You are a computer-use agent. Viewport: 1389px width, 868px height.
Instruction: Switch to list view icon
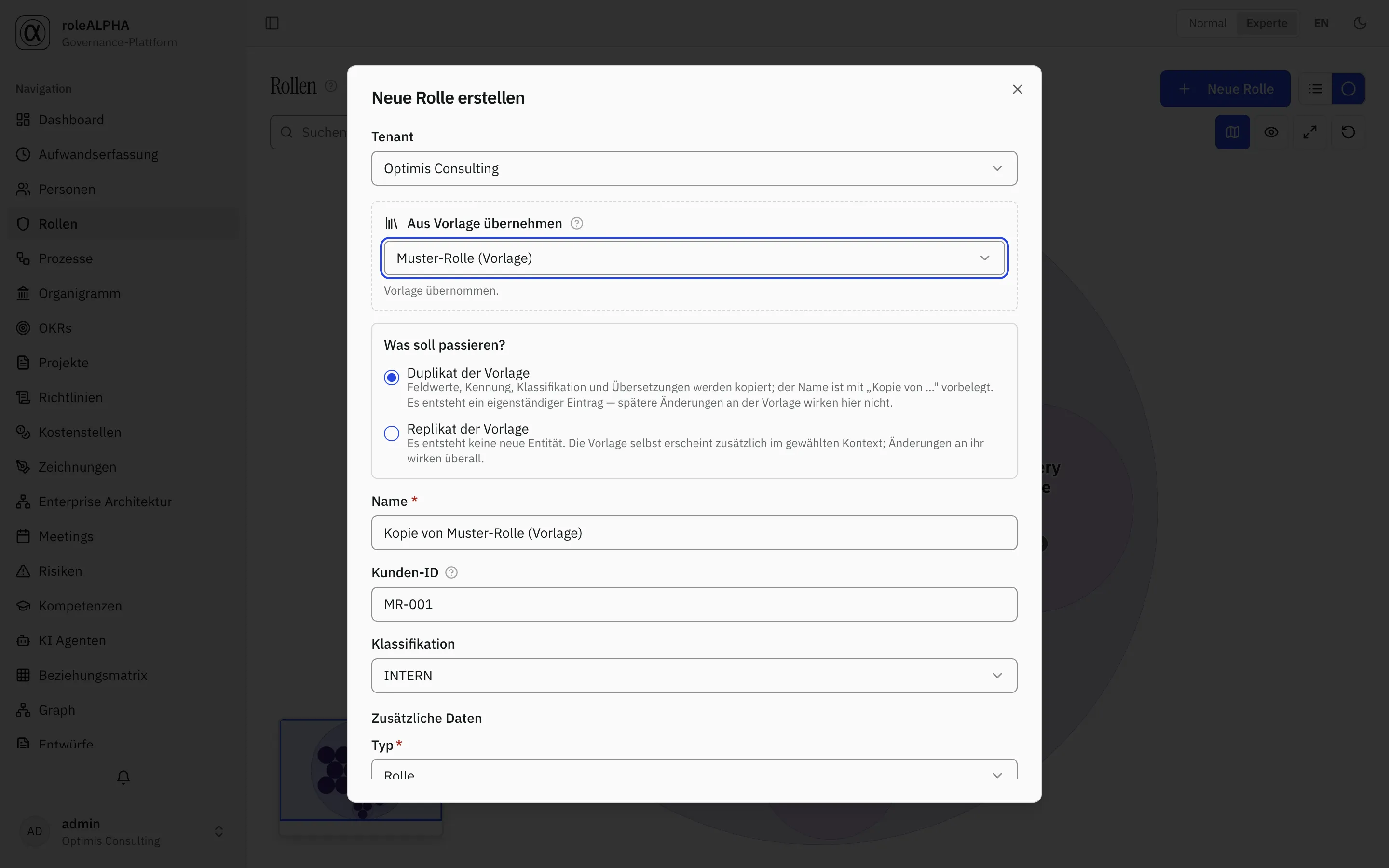tap(1316, 89)
